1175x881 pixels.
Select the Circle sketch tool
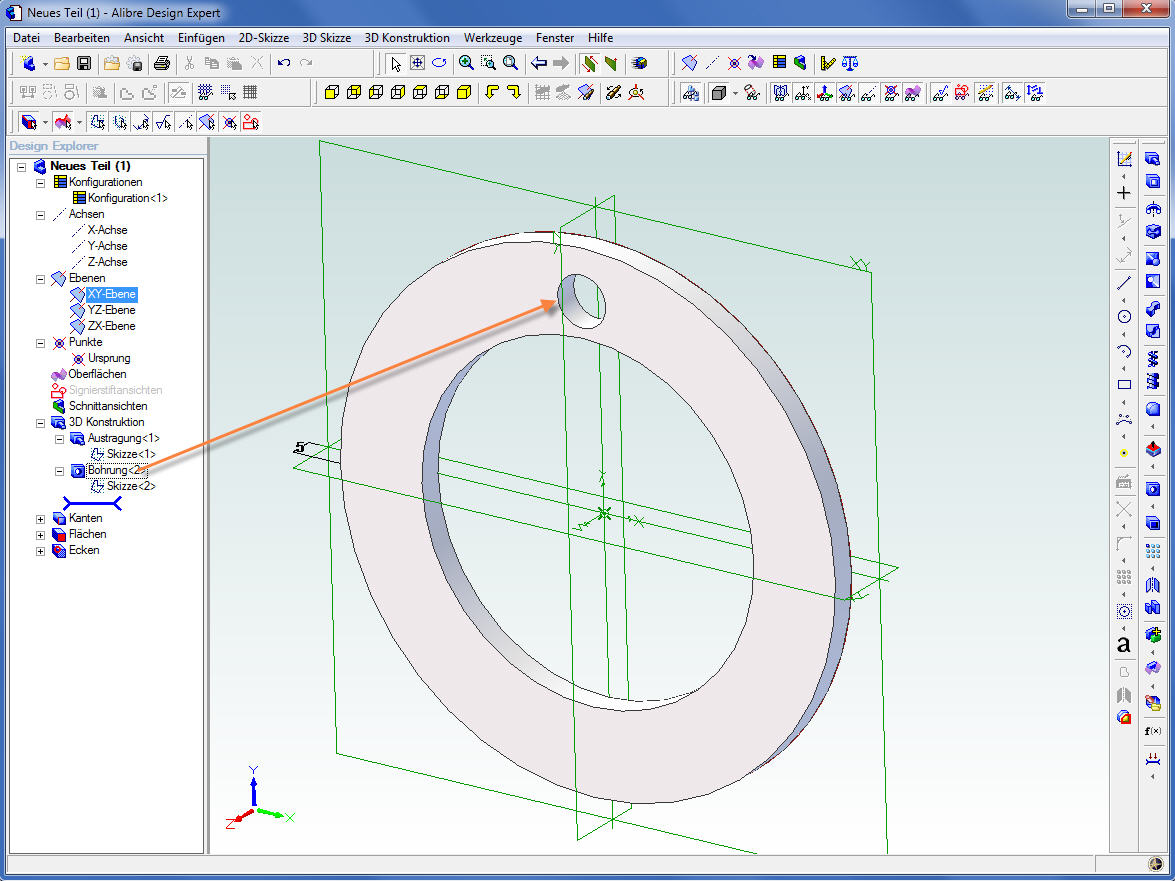[x=1124, y=316]
